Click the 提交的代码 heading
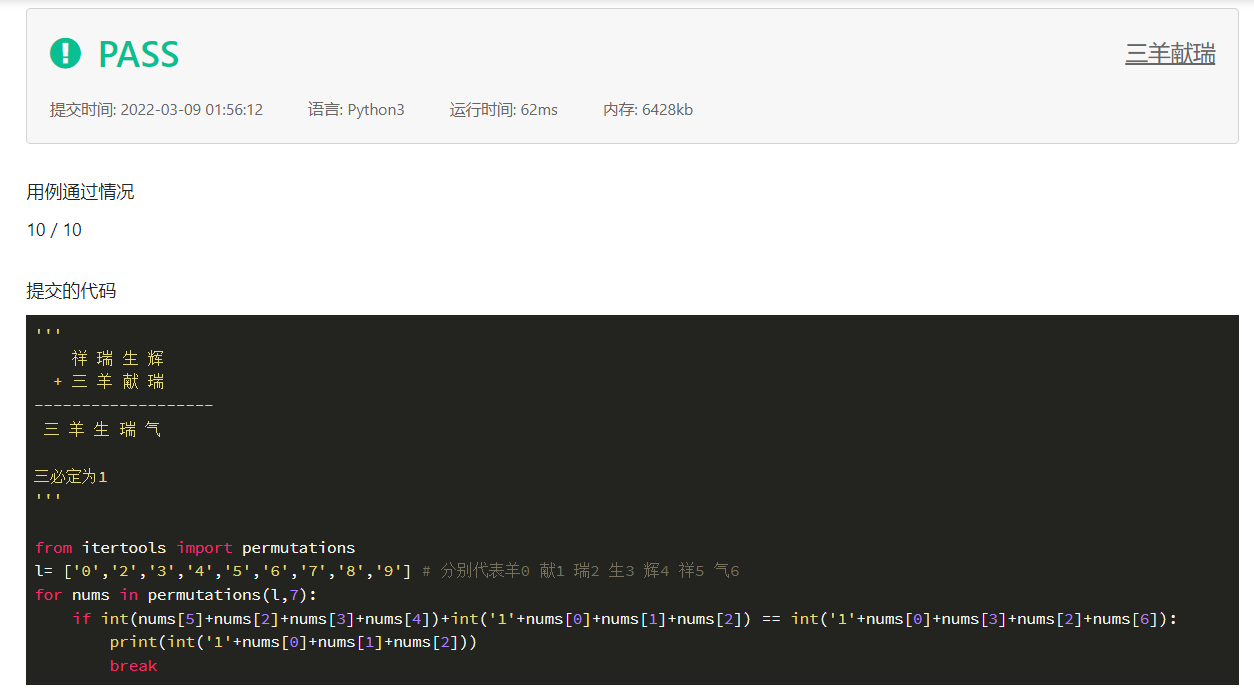This screenshot has width=1254, height=694. tap(71, 291)
